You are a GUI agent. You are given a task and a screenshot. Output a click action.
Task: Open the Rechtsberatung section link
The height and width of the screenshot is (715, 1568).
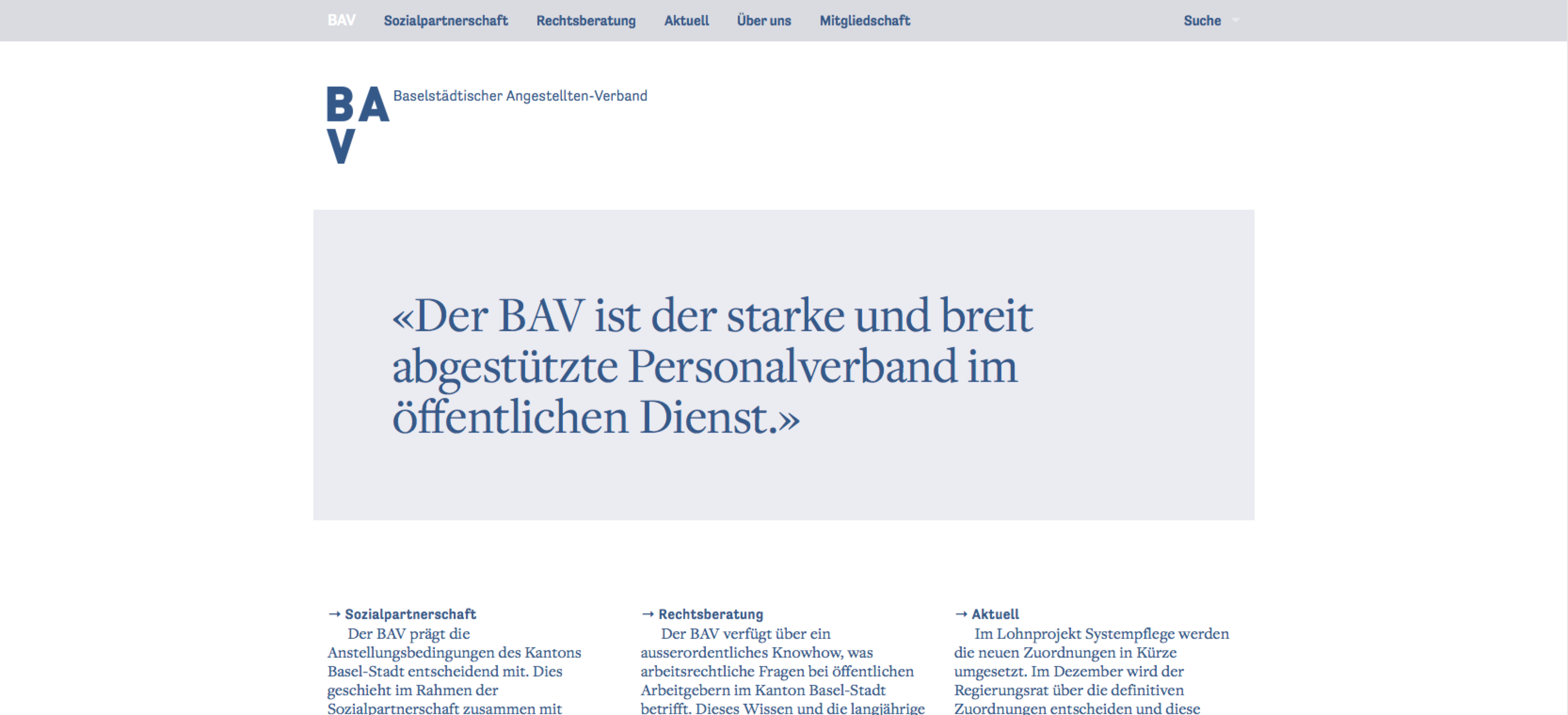pyautogui.click(x=712, y=614)
